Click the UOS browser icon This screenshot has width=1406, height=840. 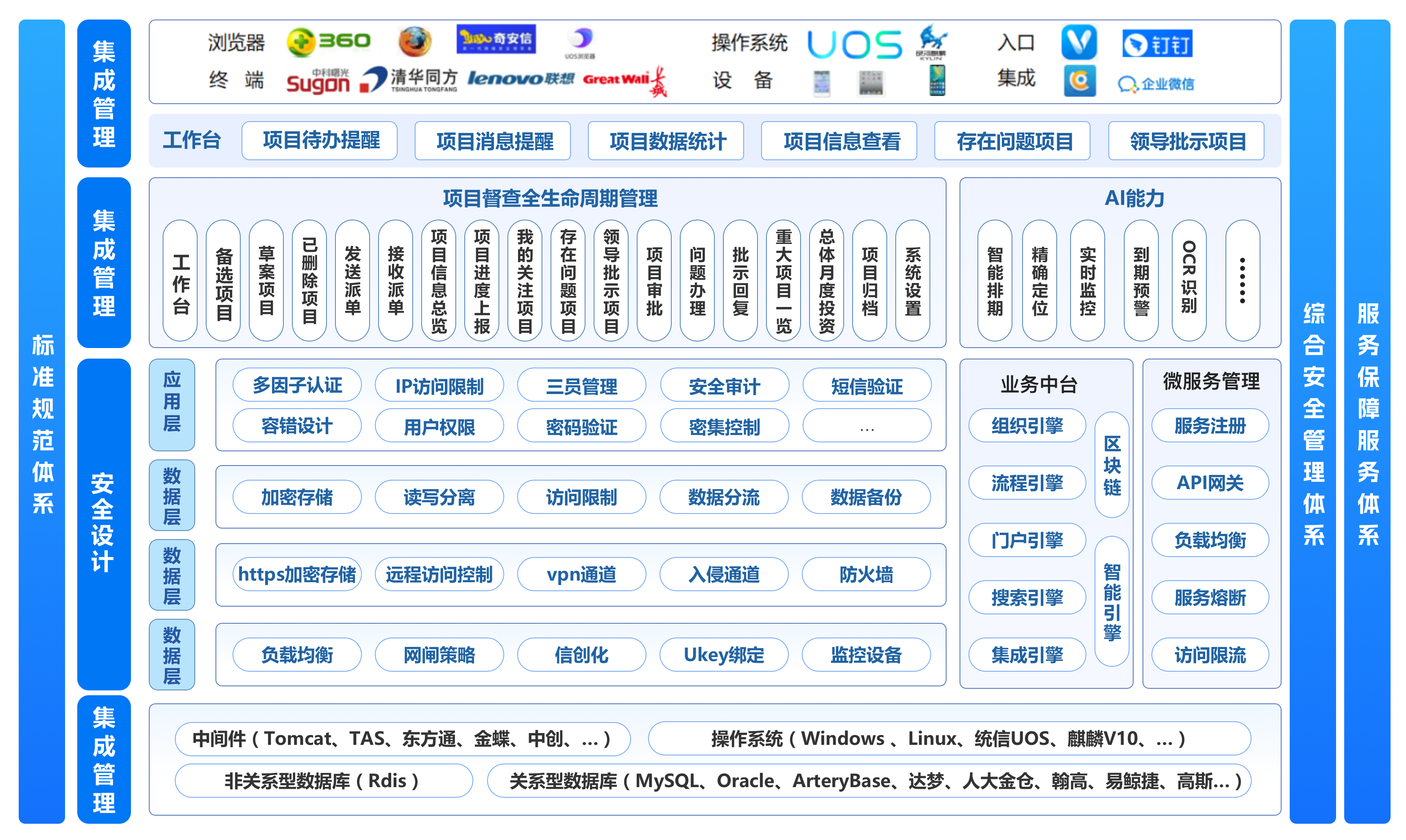point(580,43)
